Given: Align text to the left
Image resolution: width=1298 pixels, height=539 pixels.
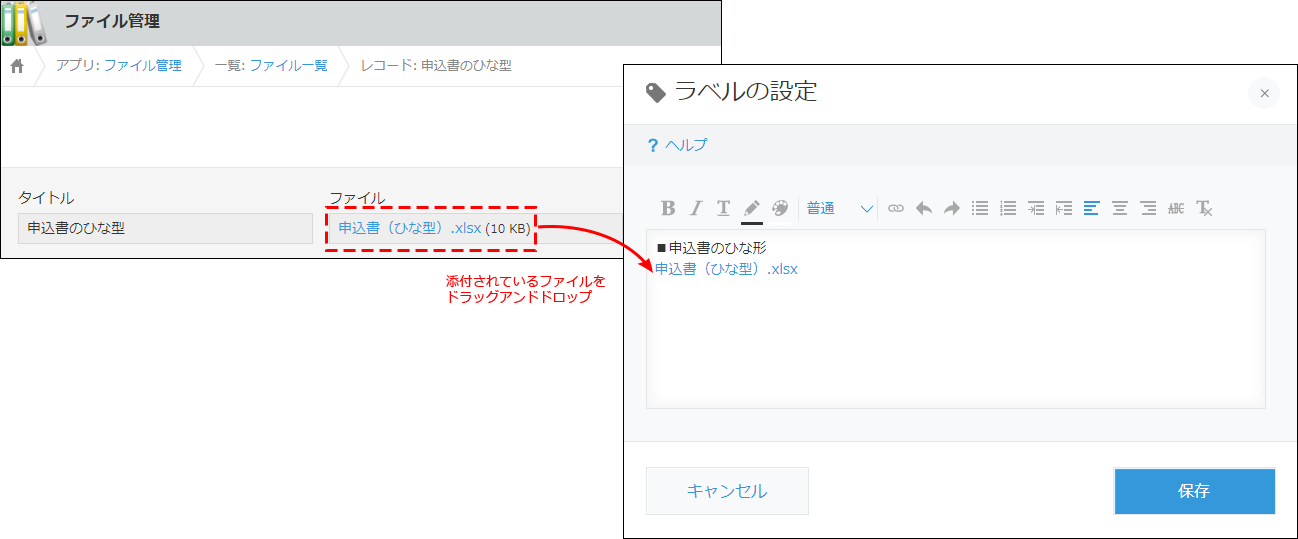Looking at the screenshot, I should [1092, 208].
